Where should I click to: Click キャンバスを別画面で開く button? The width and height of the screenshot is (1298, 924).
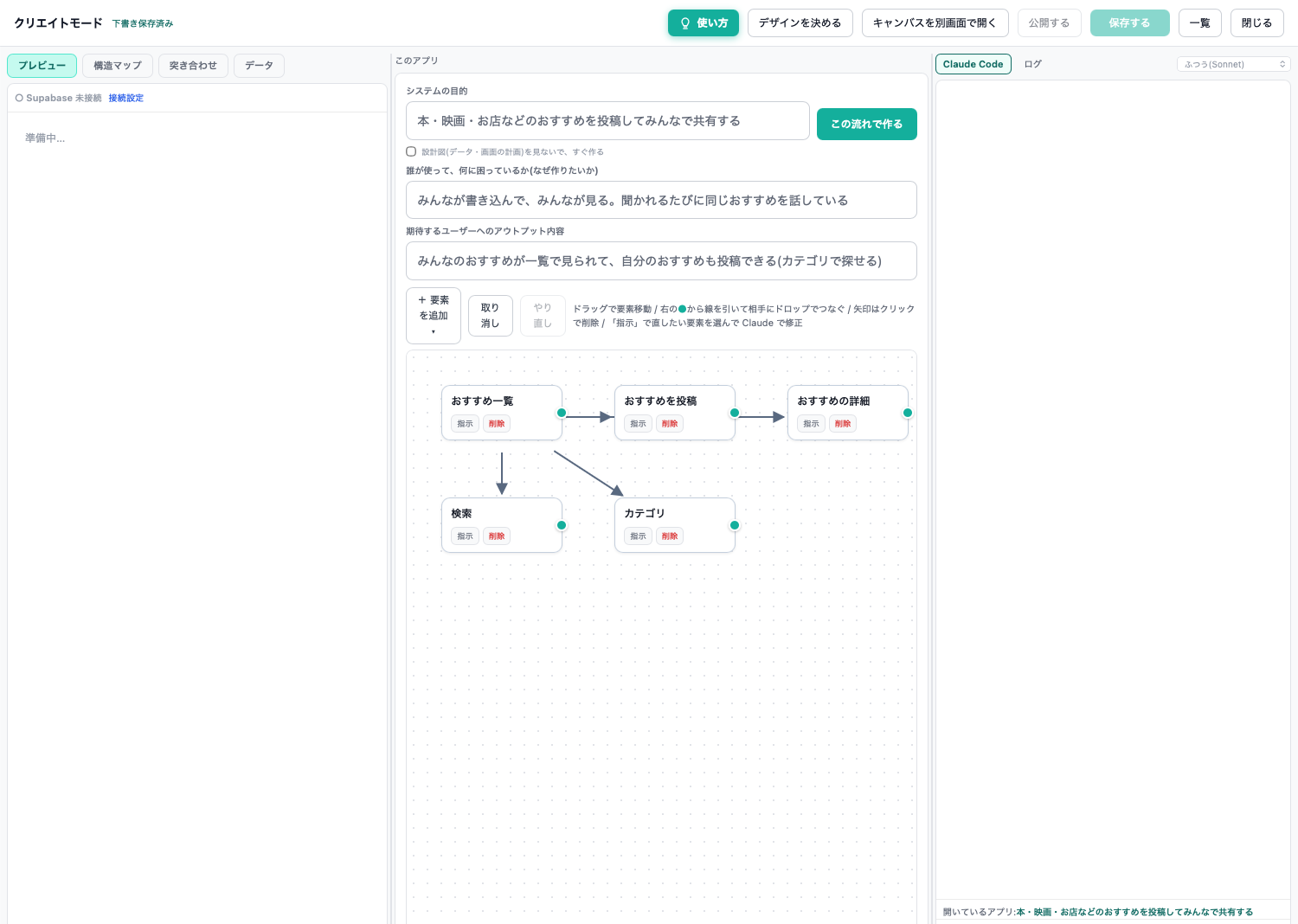(x=935, y=23)
